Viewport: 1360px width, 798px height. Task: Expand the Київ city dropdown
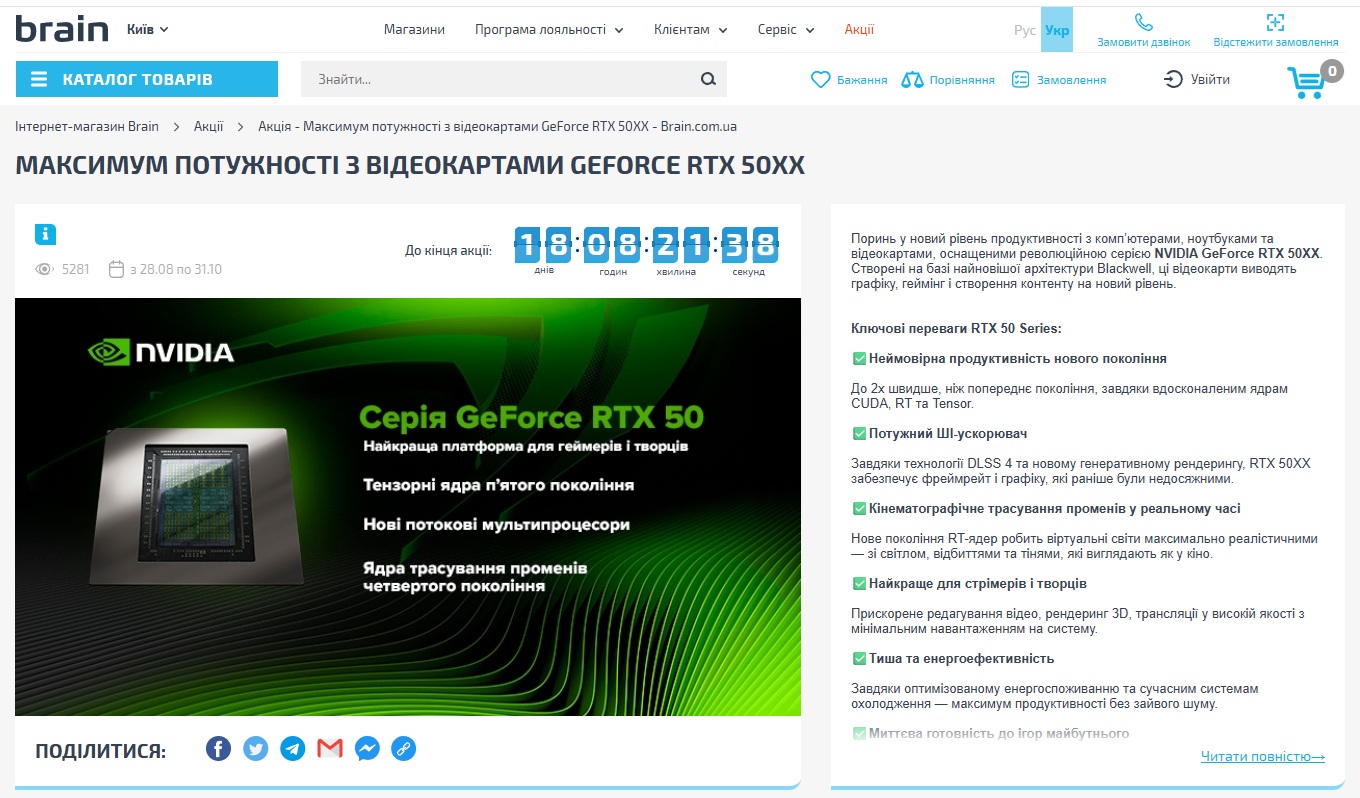[148, 30]
